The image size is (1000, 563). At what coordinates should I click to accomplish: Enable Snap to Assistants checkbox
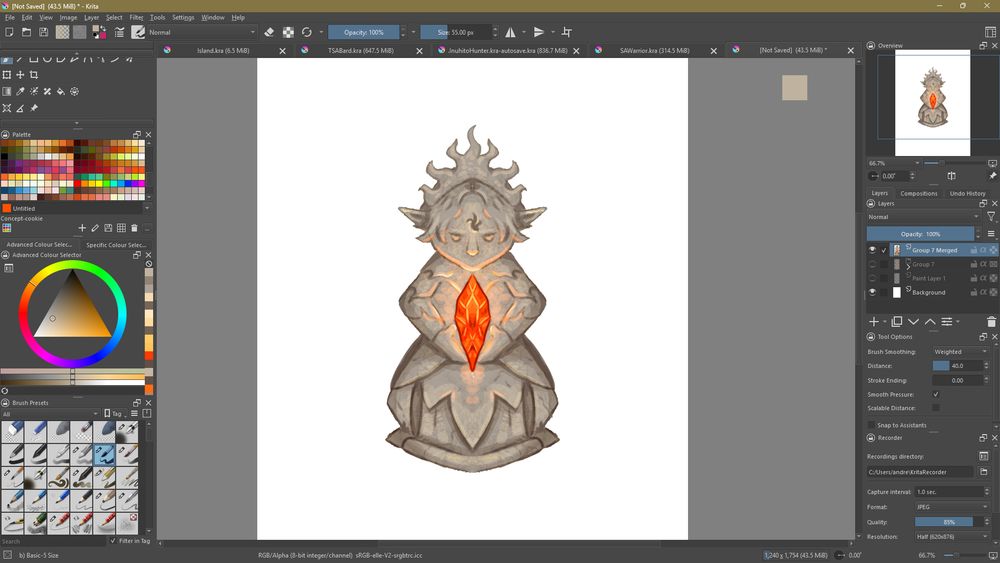pyautogui.click(x=871, y=425)
